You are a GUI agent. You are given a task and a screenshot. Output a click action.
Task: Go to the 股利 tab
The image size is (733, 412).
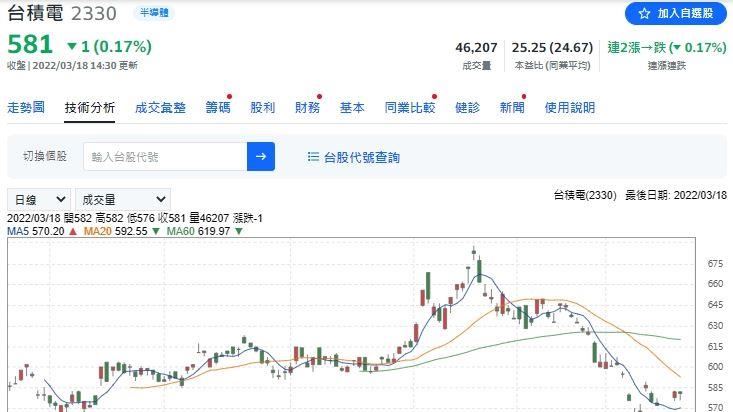tap(263, 108)
